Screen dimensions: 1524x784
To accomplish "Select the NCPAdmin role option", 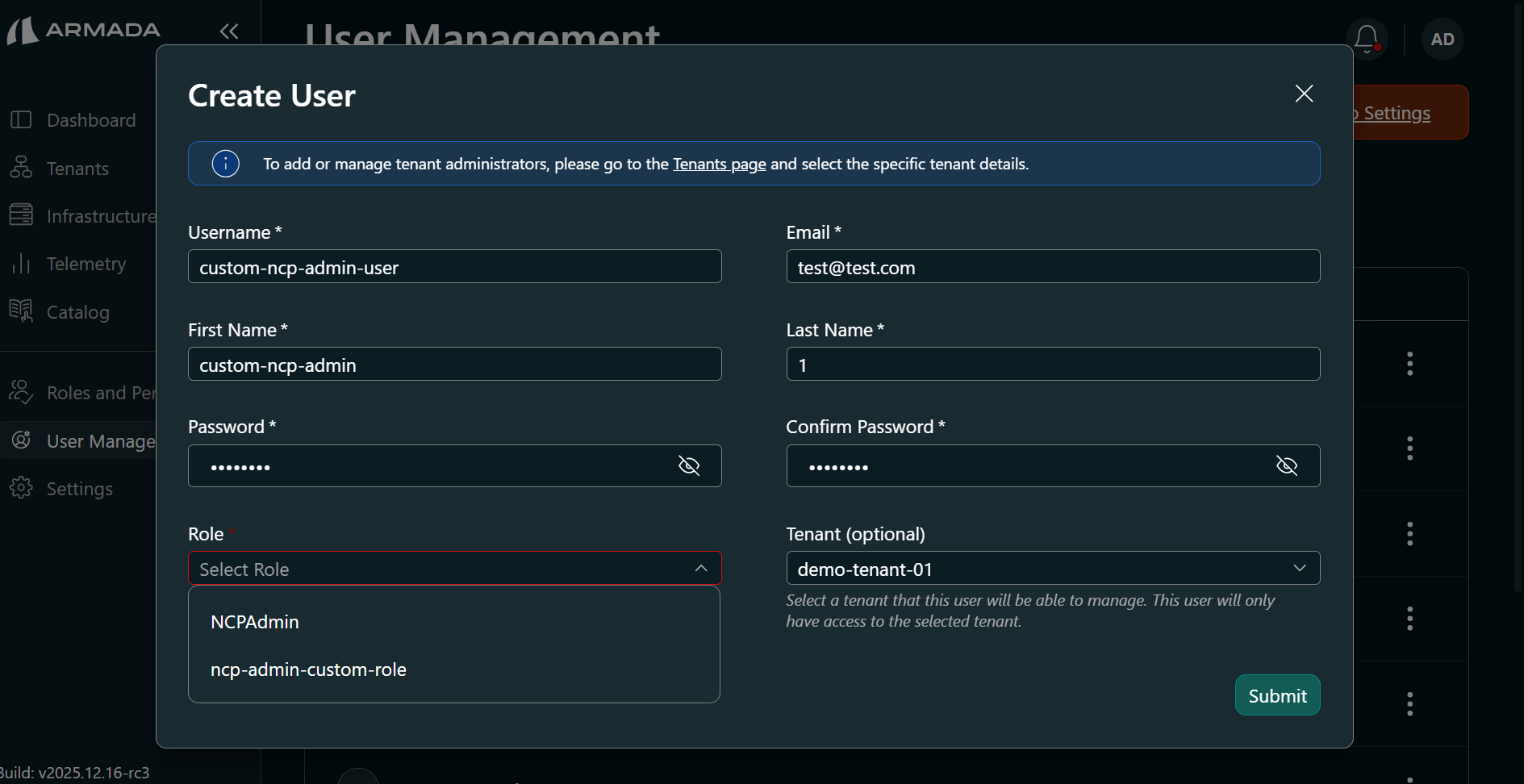I will point(254,621).
